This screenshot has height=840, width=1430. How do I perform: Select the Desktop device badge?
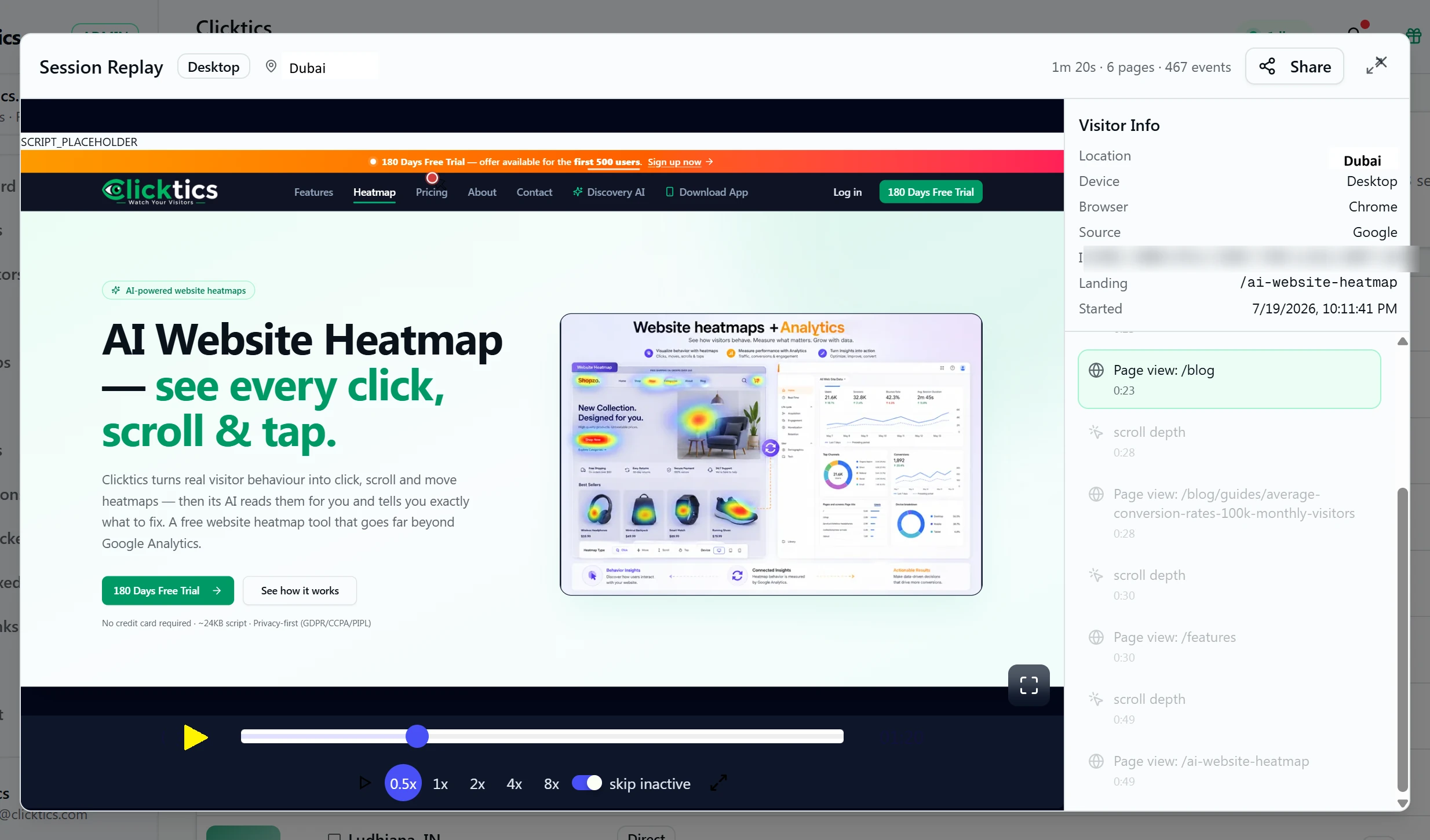point(213,67)
